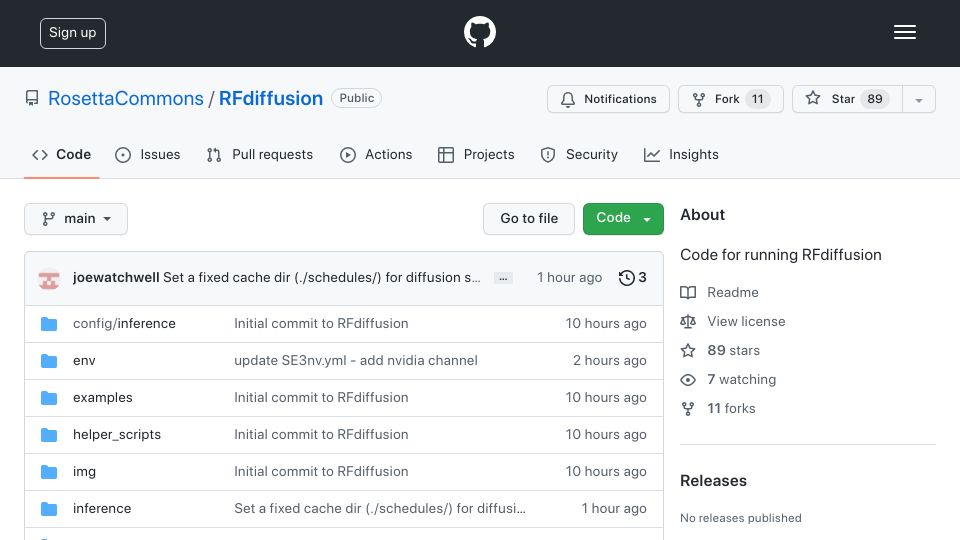Click the scale icon beside View license
This screenshot has height=540, width=960.
[688, 321]
